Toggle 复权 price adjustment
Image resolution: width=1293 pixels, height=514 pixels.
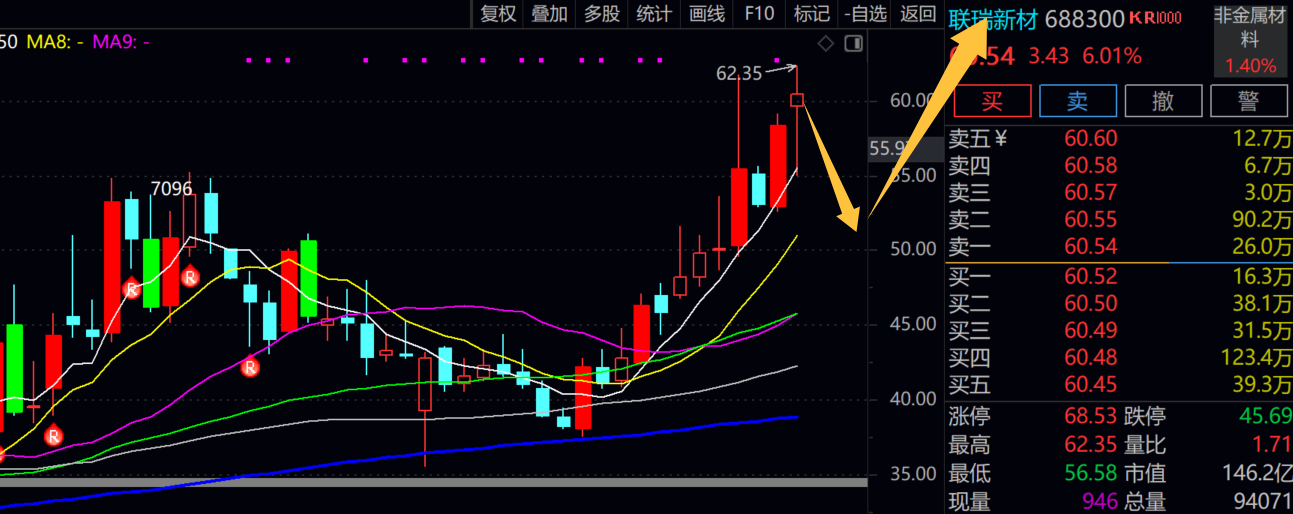498,13
